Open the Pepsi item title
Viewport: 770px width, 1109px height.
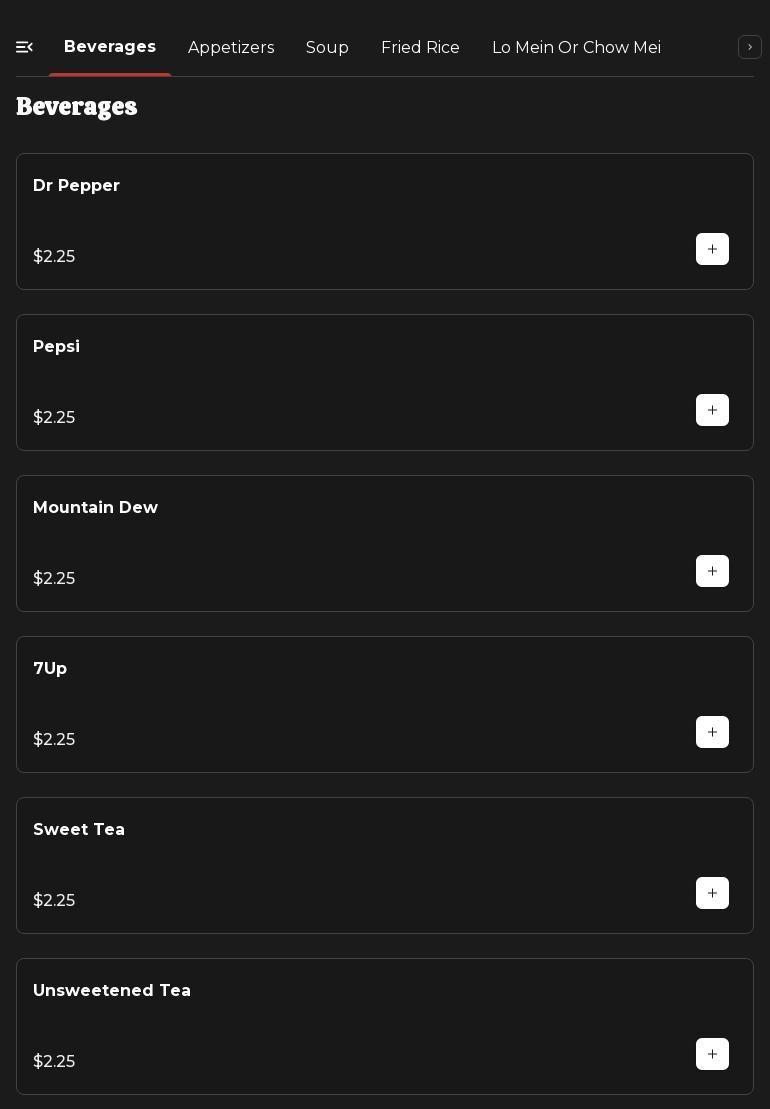click(56, 347)
